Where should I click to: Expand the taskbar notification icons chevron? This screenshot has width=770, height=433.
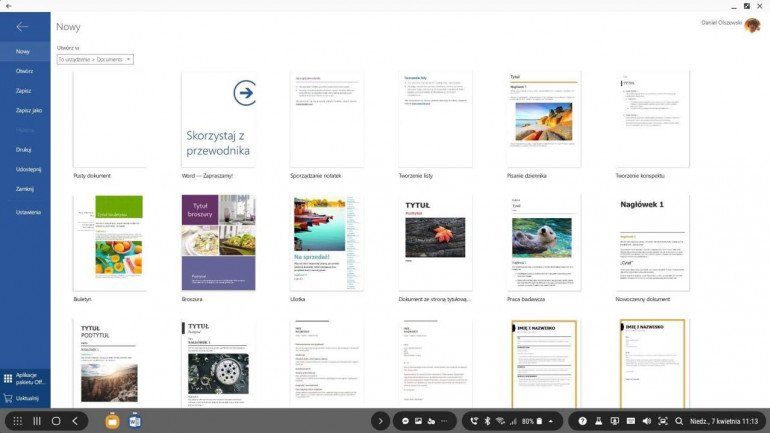(379, 421)
